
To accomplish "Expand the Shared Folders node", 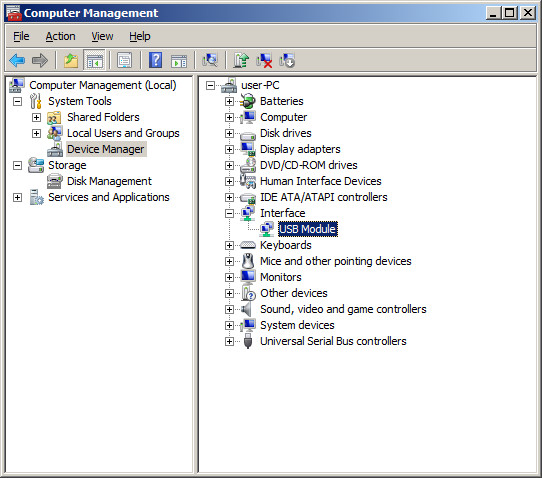I will (36, 118).
